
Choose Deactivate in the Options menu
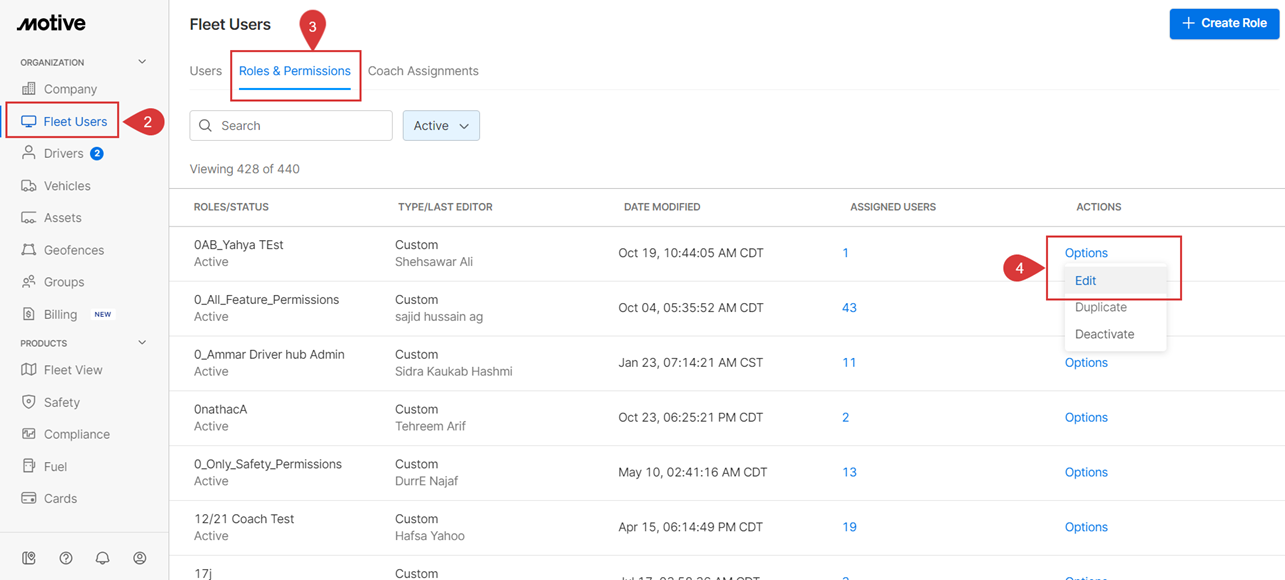pyautogui.click(x=1104, y=334)
